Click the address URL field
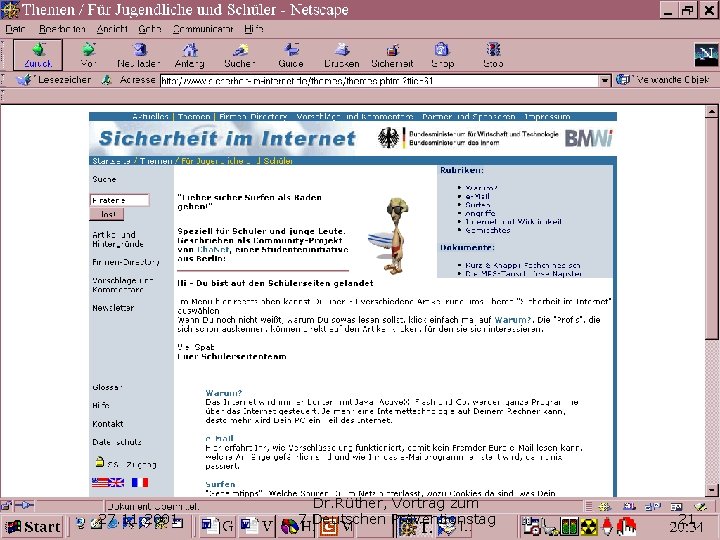The width and height of the screenshot is (720, 540). (x=380, y=81)
